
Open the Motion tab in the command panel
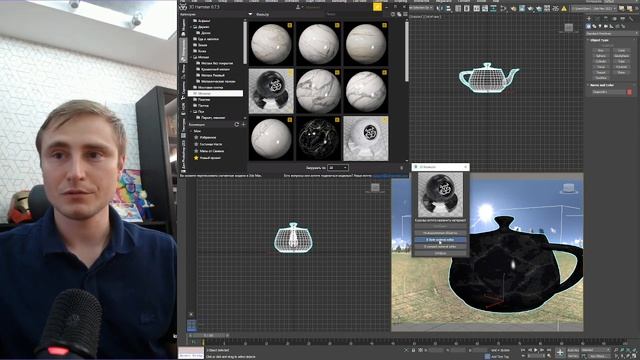pos(614,19)
